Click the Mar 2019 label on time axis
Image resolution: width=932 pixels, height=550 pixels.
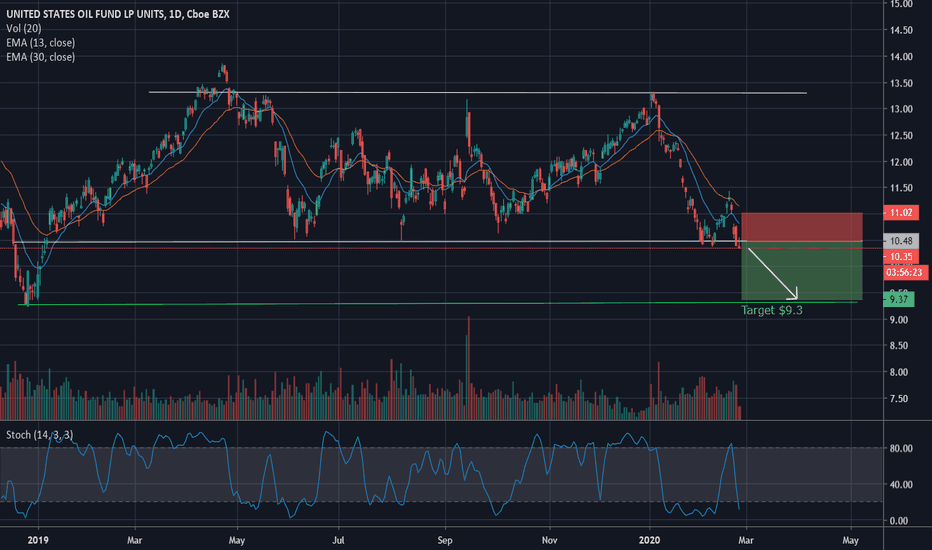pyautogui.click(x=135, y=540)
